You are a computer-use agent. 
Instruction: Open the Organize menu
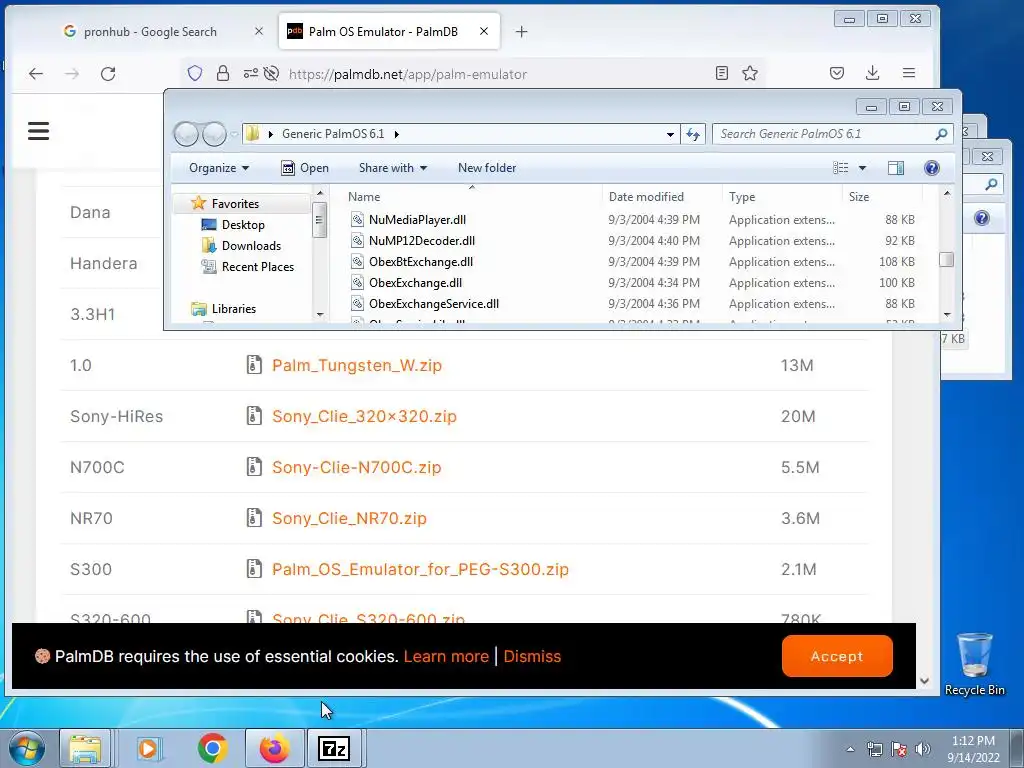(219, 168)
